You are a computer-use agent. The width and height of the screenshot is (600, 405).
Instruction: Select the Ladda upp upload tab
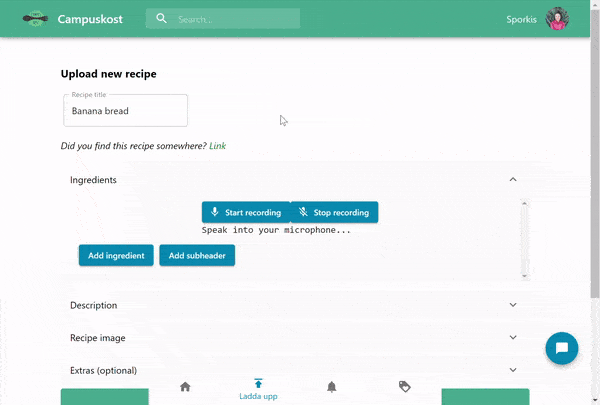(258, 389)
